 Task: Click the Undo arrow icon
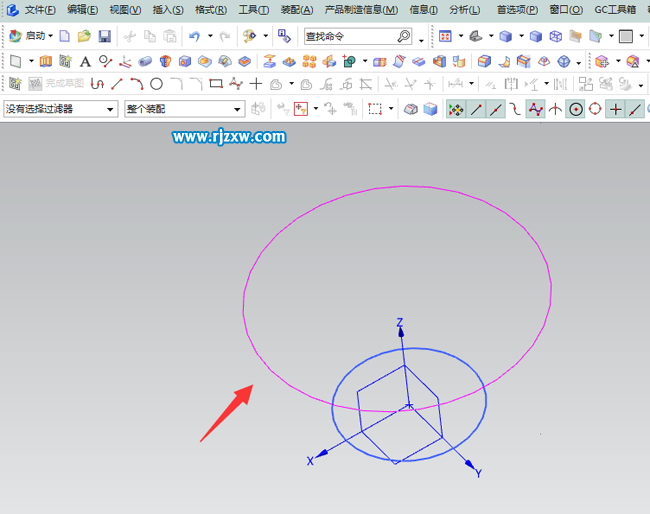(x=194, y=36)
